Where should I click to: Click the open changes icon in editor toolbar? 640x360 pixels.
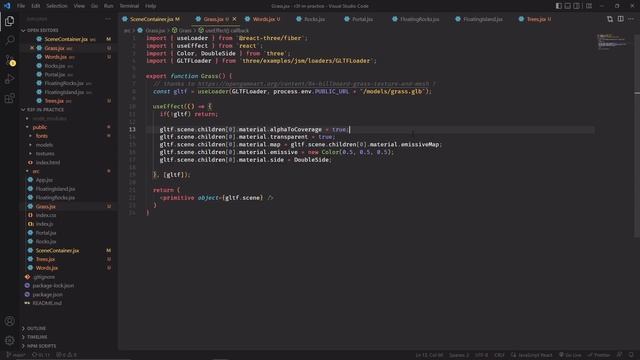click(x=610, y=19)
